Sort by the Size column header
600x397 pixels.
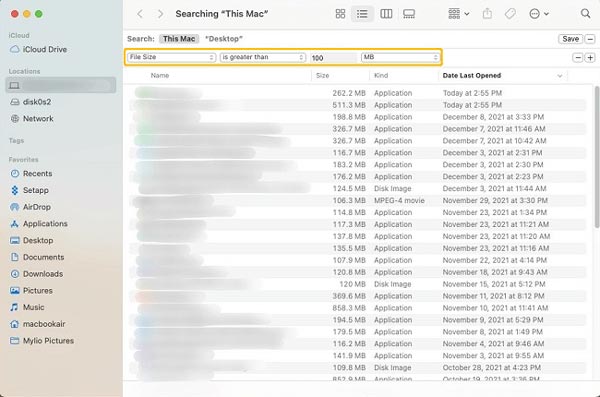[322, 75]
